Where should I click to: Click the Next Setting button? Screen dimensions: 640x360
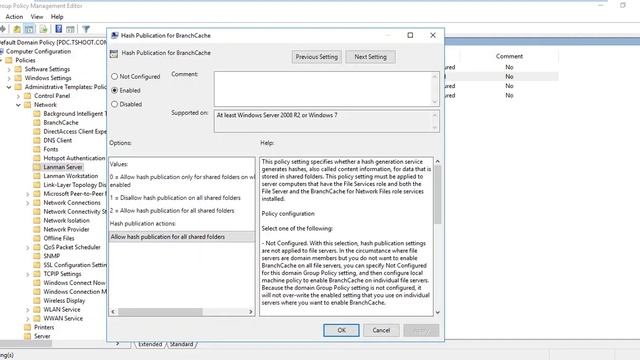[x=370, y=57]
